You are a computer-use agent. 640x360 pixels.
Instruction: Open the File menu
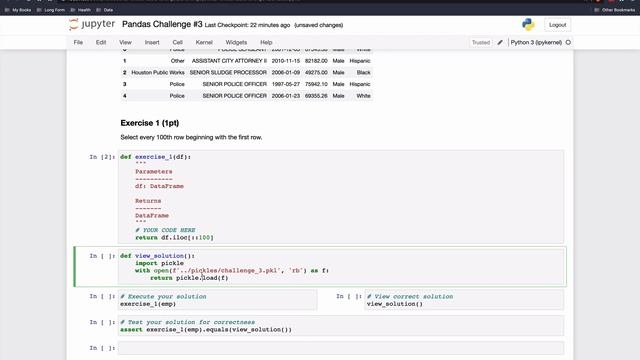[x=78, y=42]
